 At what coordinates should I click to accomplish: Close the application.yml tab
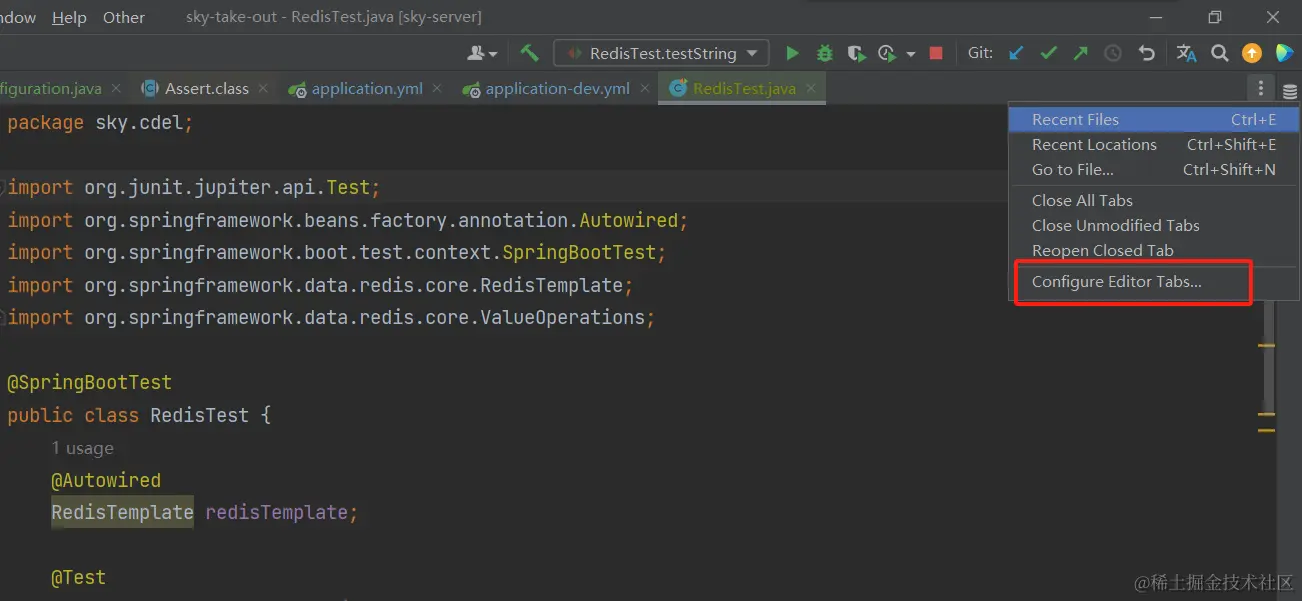coord(438,88)
